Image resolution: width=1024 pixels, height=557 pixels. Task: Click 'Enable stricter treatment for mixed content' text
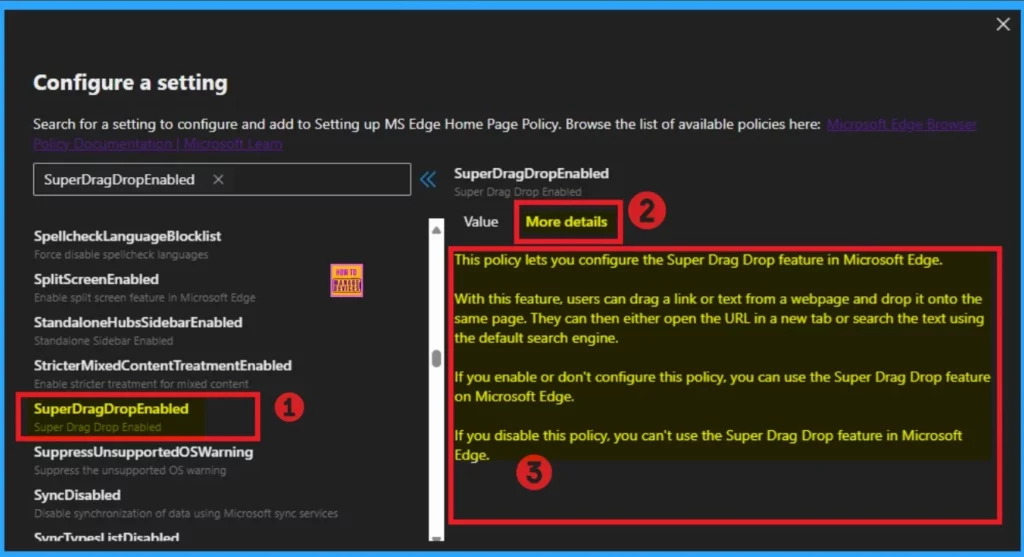point(141,384)
